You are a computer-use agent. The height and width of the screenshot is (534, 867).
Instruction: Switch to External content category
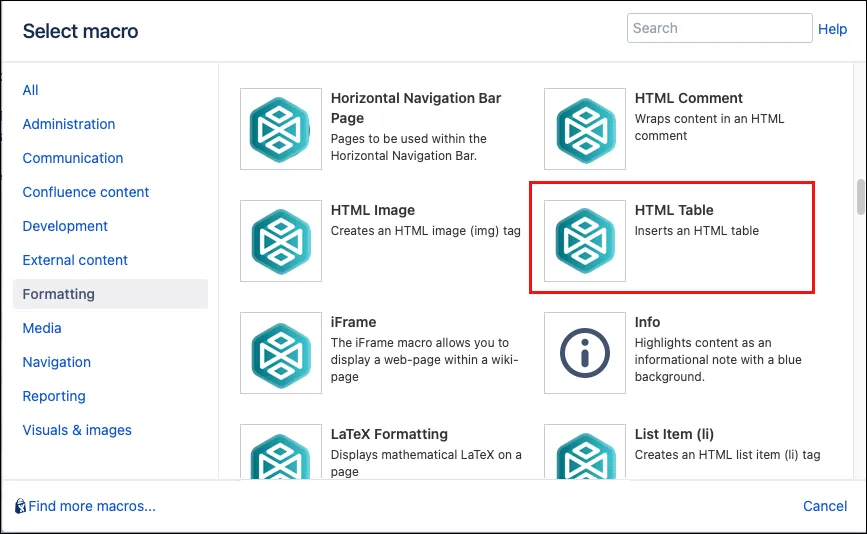pyautogui.click(x=75, y=260)
